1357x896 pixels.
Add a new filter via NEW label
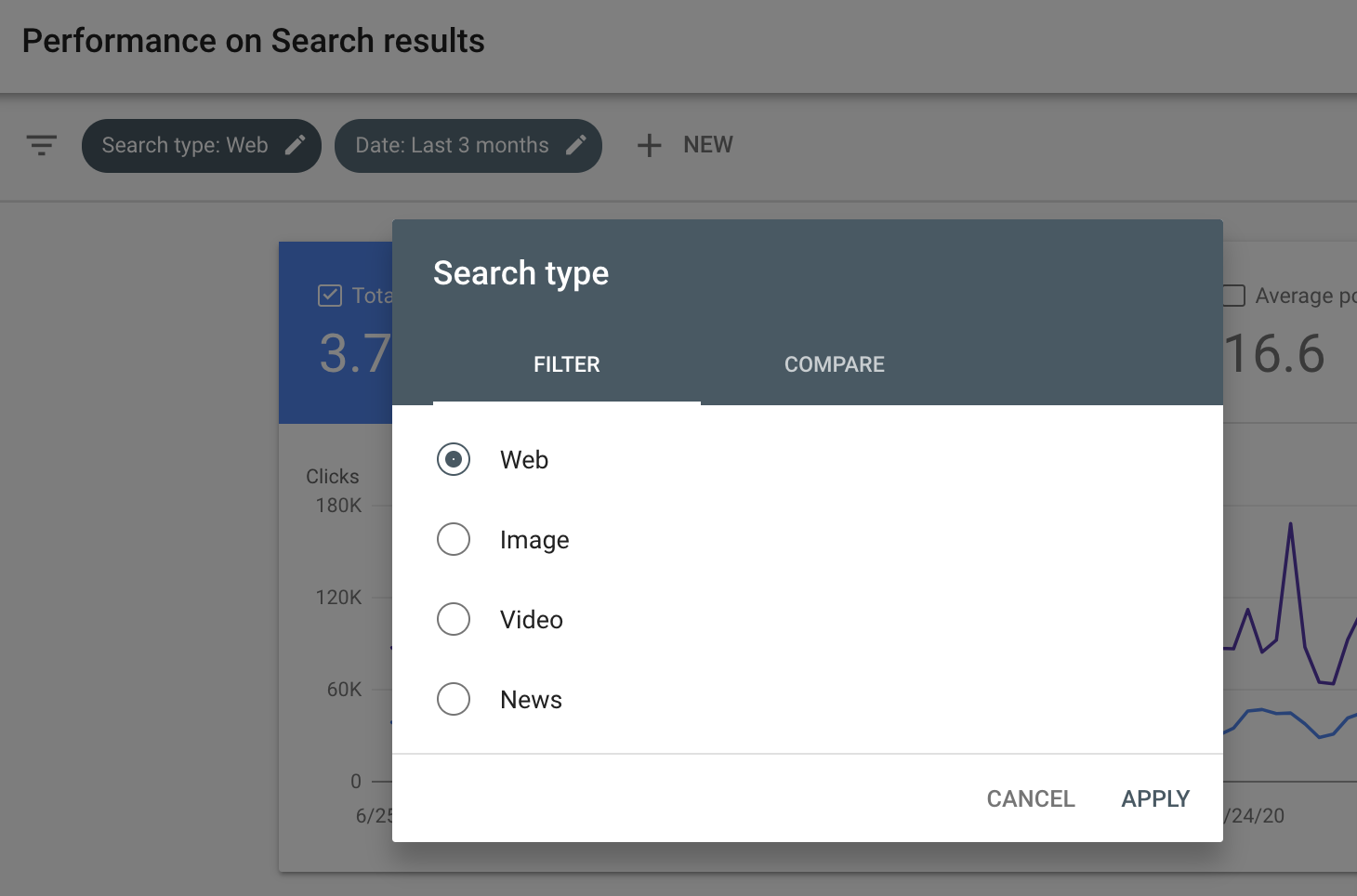coord(707,145)
